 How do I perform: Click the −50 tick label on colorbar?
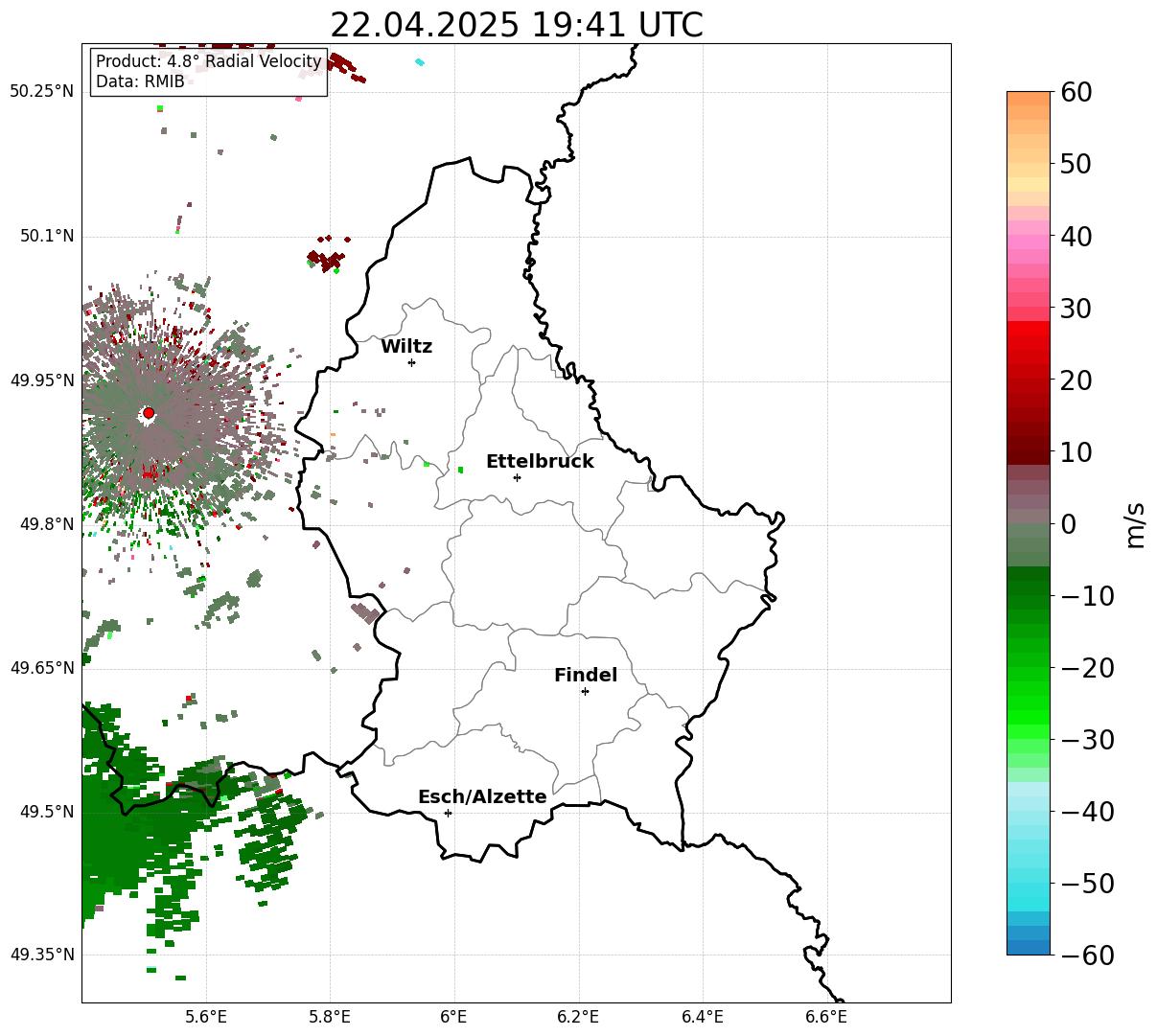(x=1087, y=884)
